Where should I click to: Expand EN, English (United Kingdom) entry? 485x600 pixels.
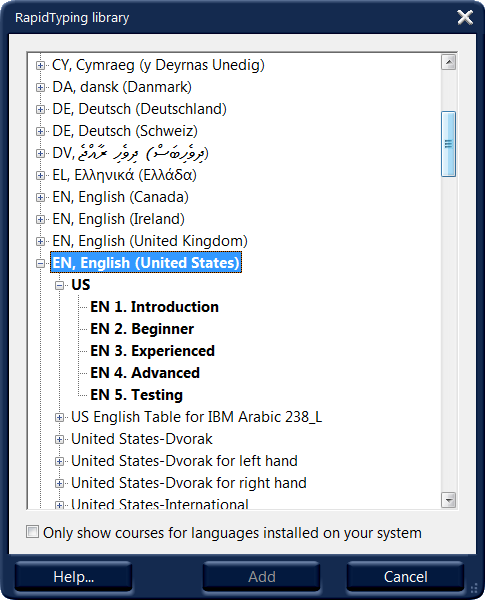click(40, 241)
